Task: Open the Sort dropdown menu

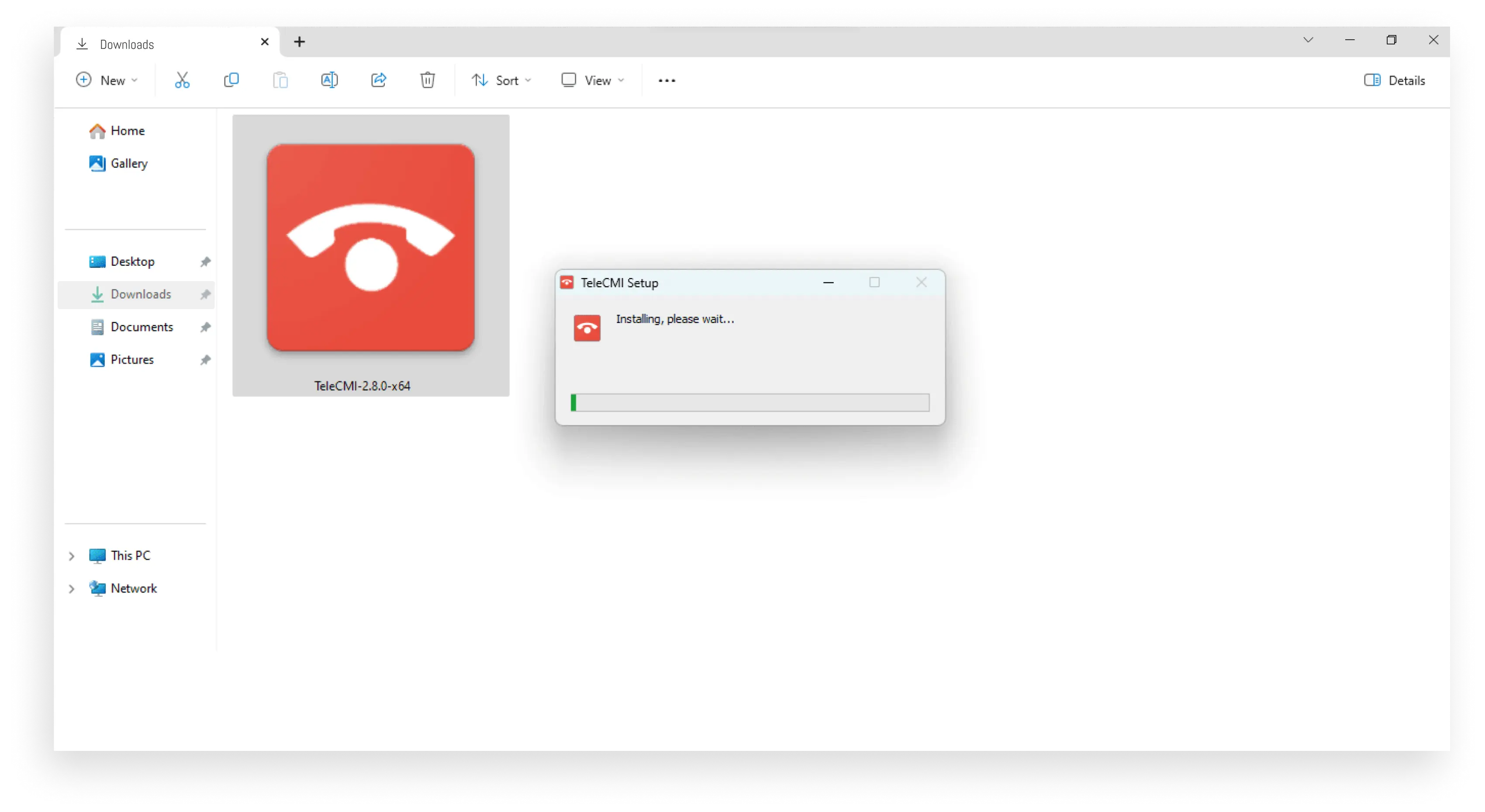Action: click(504, 80)
